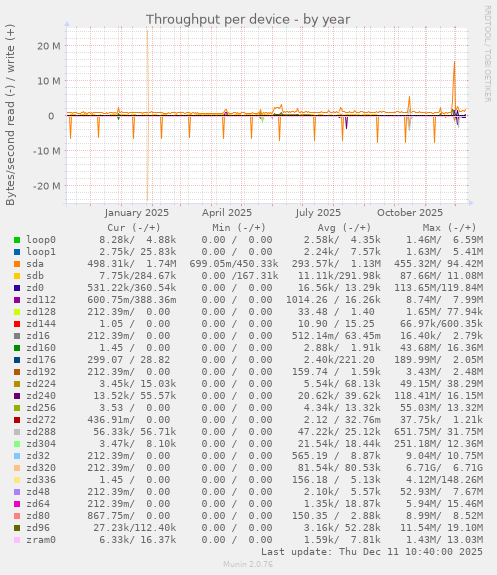Select the 'zd160' device label
This screenshot has height=575, width=497.
coord(41,348)
